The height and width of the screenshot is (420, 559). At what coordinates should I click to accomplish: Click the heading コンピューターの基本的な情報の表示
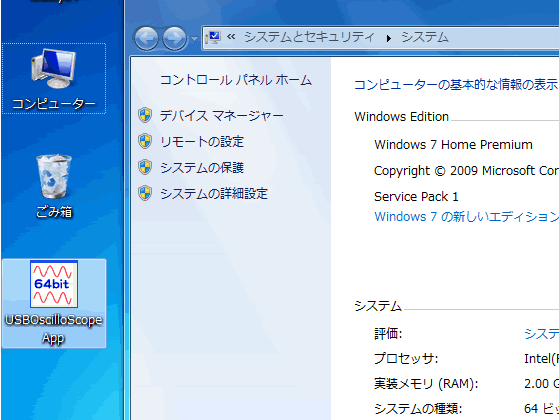[456, 85]
